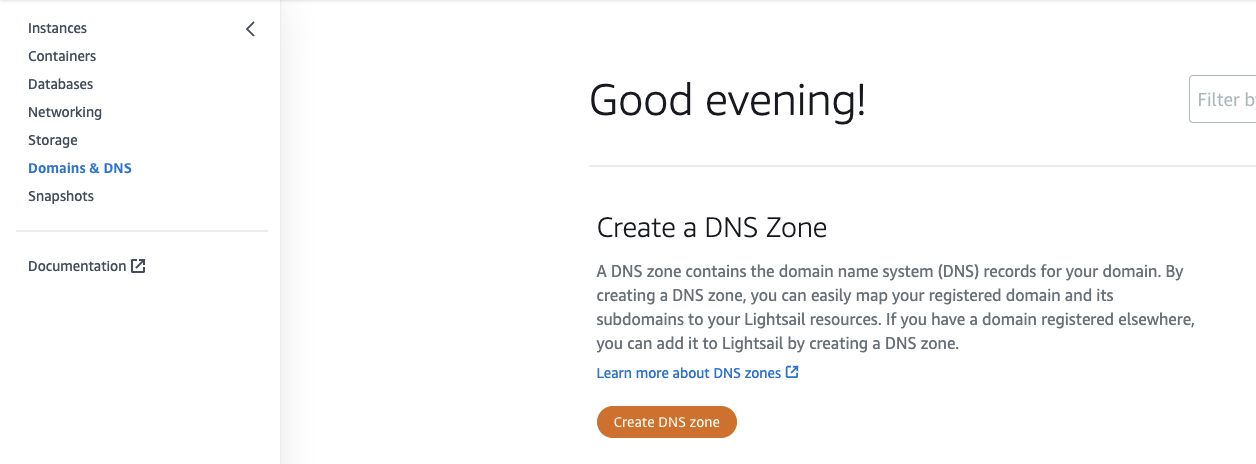The width and height of the screenshot is (1256, 464).
Task: Navigate to Storage
Action: [53, 140]
